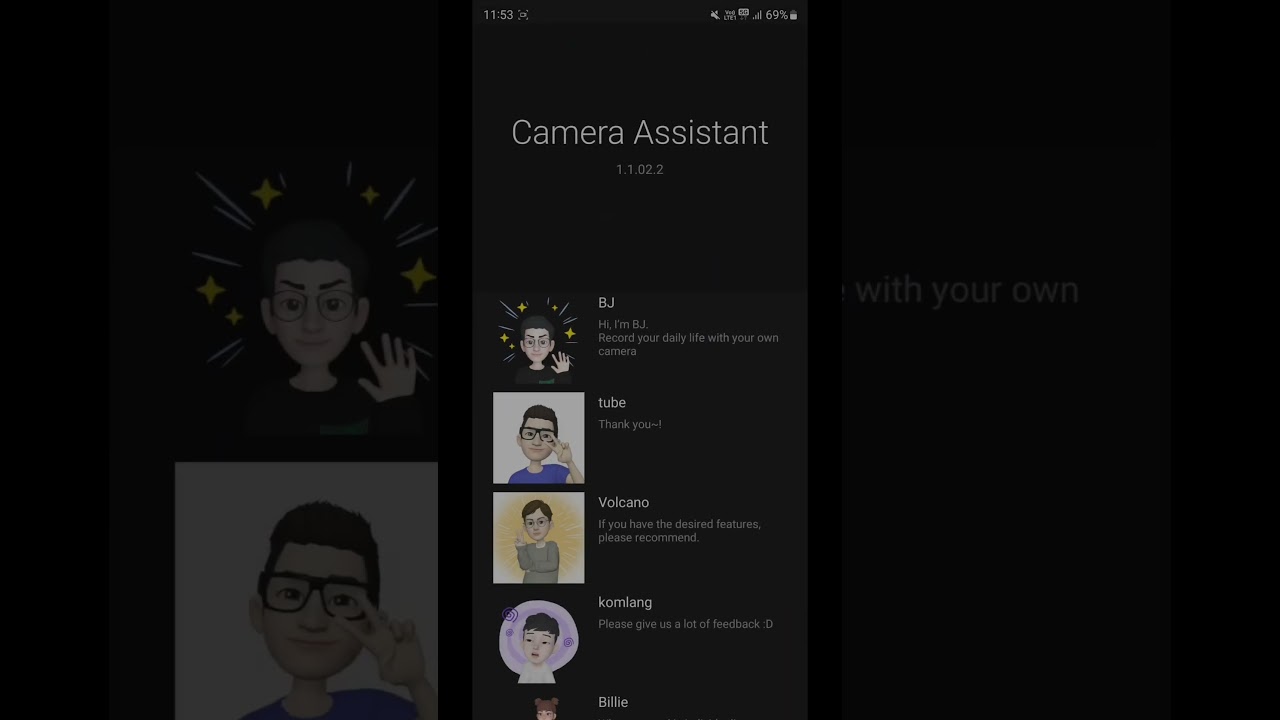Screen dimensions: 1280x720
Task: Tap 'Record your daily life' description
Action: [688, 338]
